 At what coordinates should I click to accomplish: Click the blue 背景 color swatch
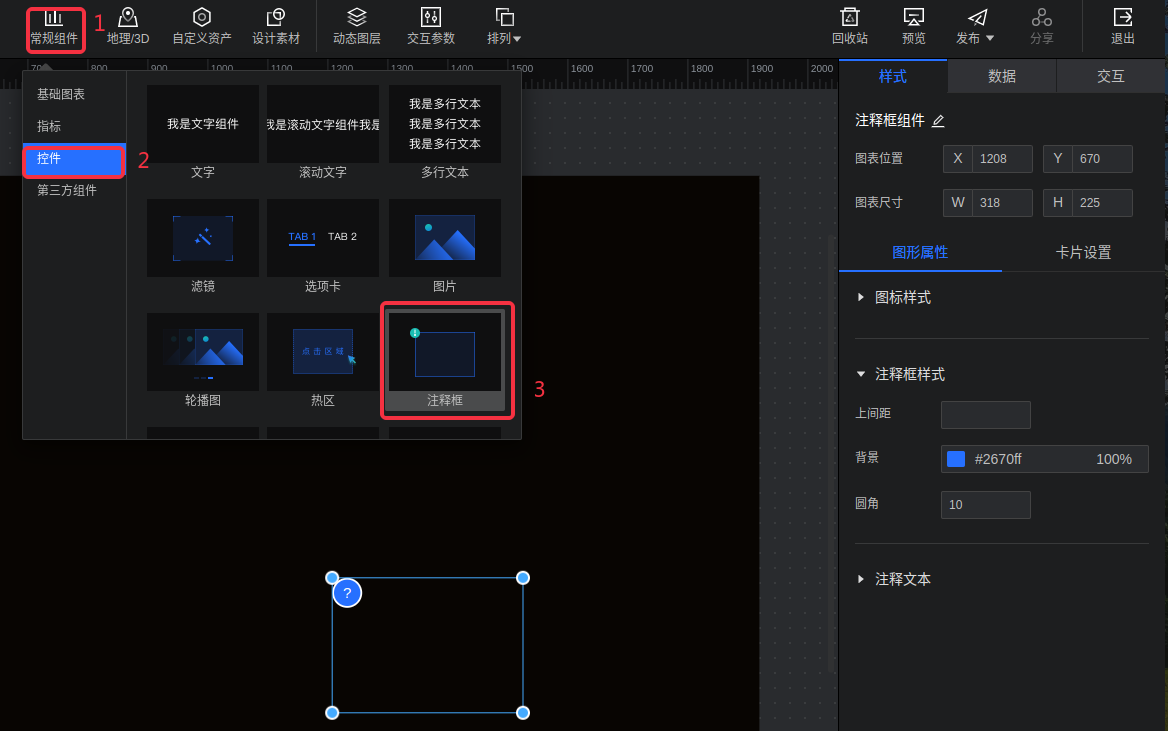pyautogui.click(x=956, y=459)
